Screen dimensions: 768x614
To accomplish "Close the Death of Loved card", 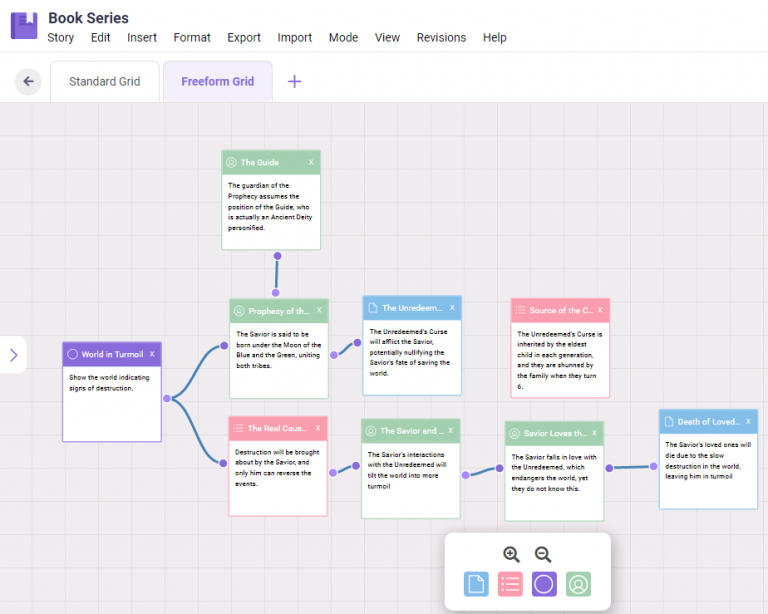I will [748, 422].
